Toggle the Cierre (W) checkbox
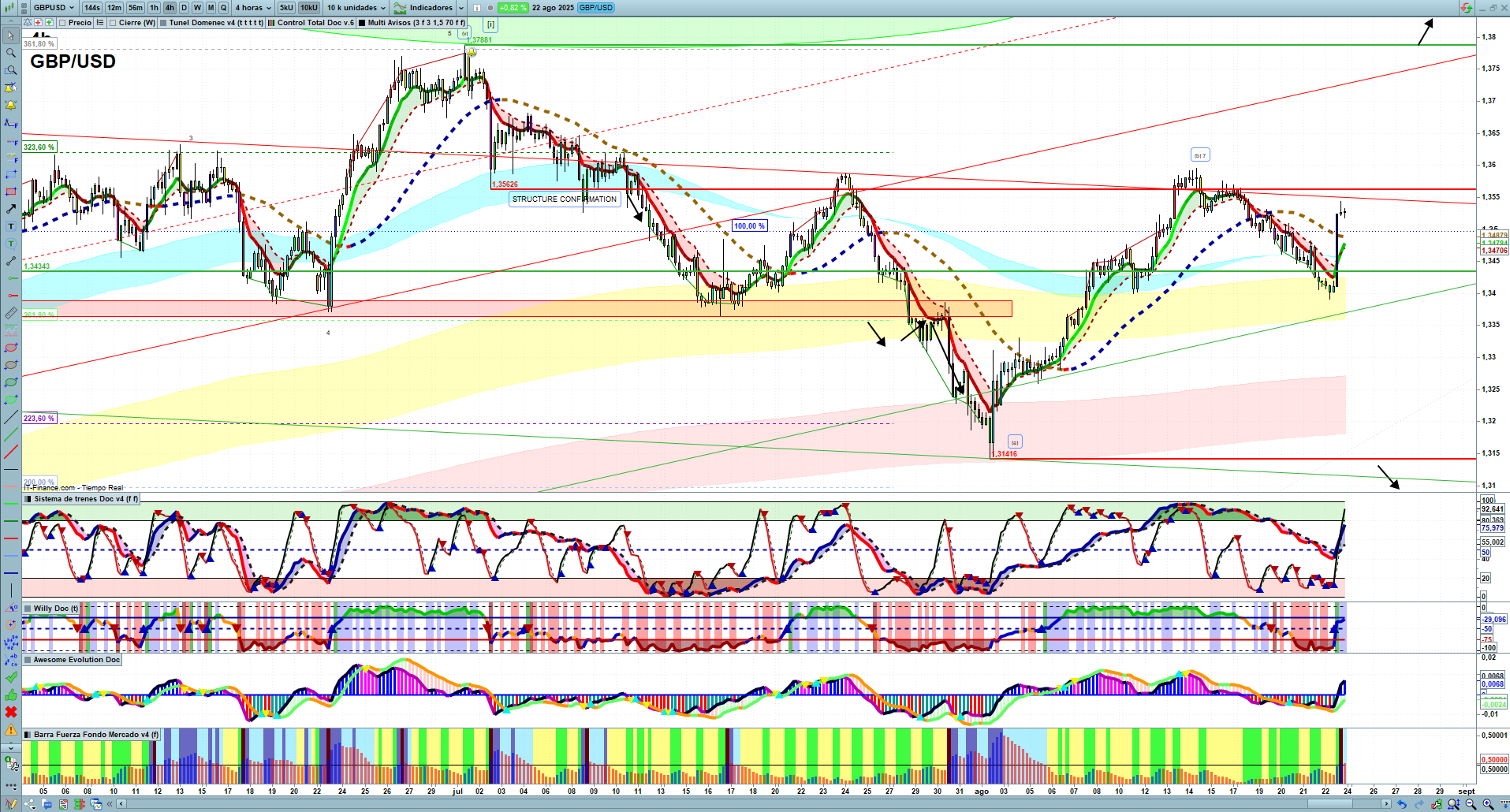This screenshot has width=1510, height=812. point(113,23)
